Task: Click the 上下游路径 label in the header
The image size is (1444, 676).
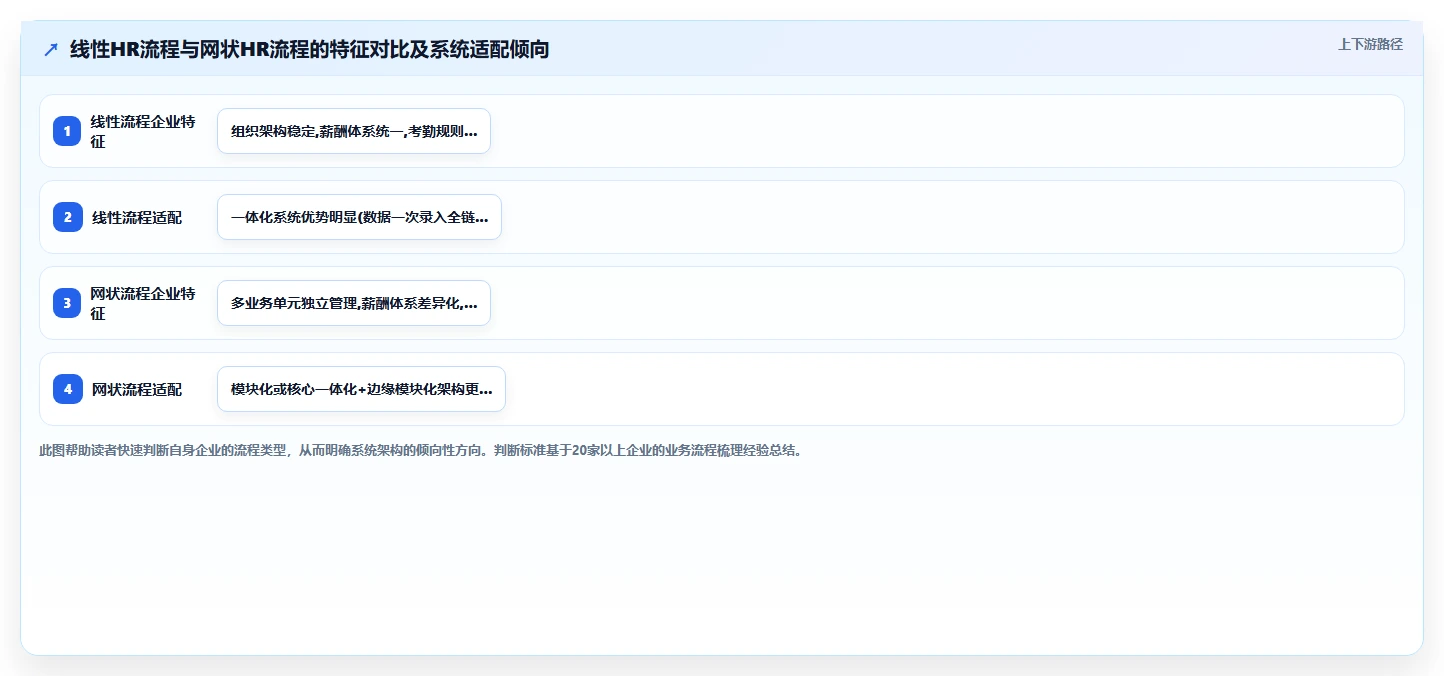Action: (1370, 44)
